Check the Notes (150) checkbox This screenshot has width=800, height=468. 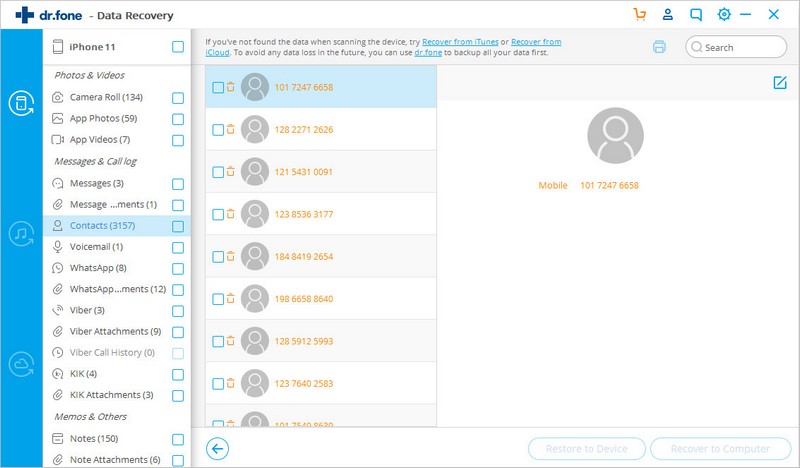(178, 439)
